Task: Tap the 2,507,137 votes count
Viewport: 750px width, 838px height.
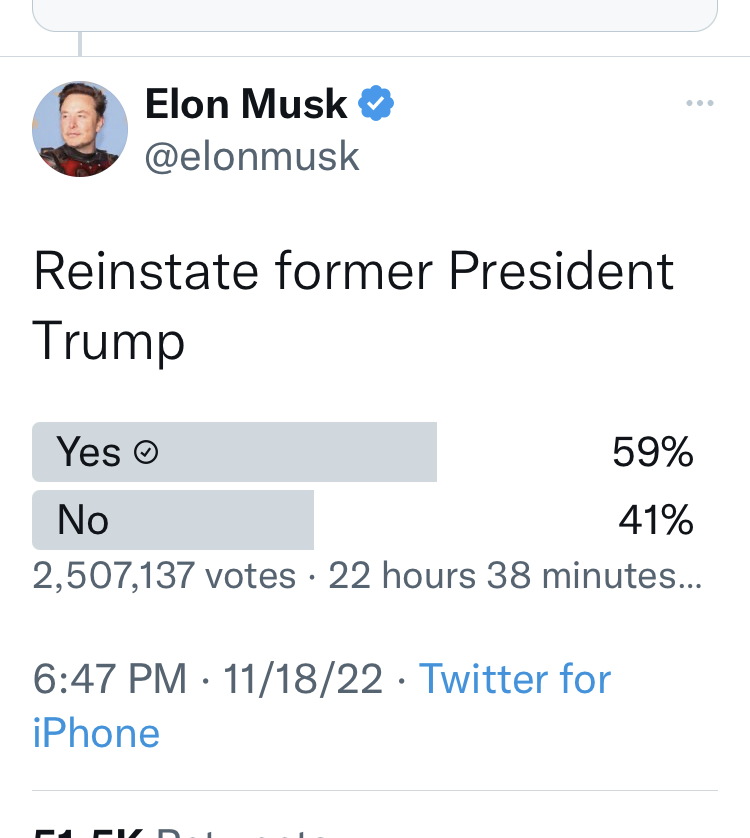Action: coord(164,576)
